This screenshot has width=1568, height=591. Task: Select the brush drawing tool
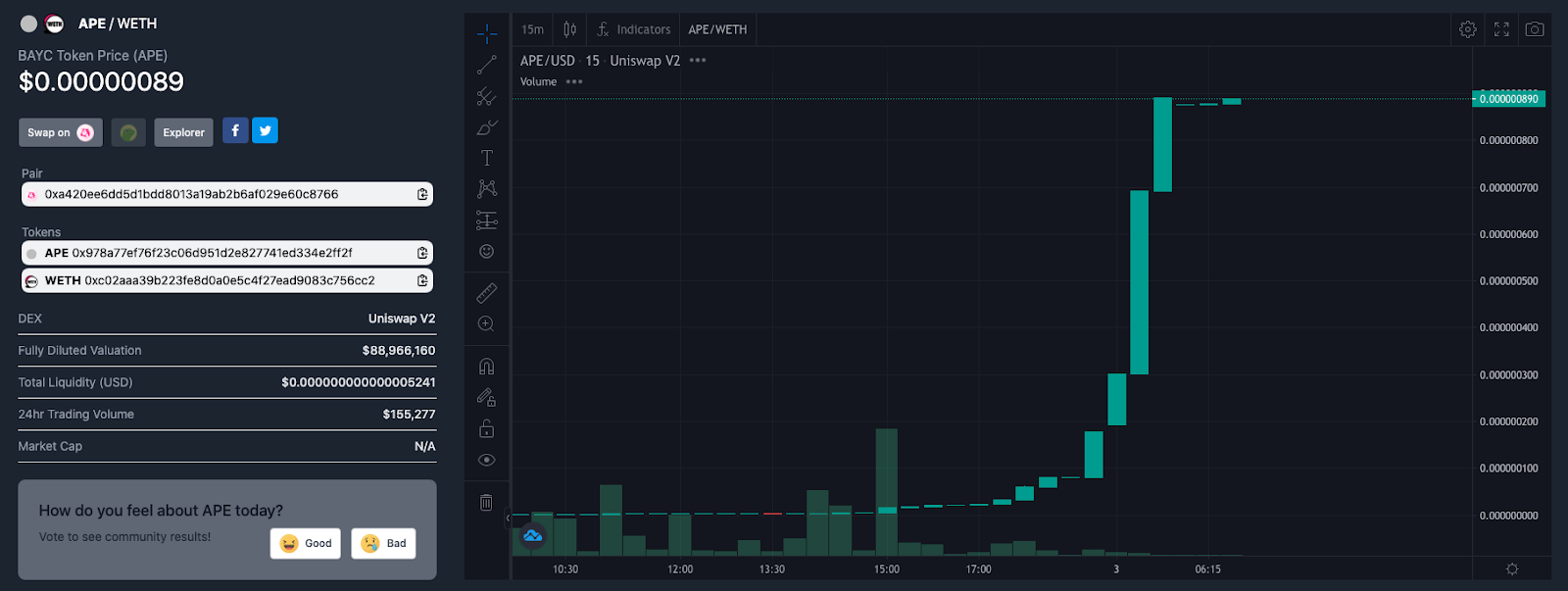[487, 127]
